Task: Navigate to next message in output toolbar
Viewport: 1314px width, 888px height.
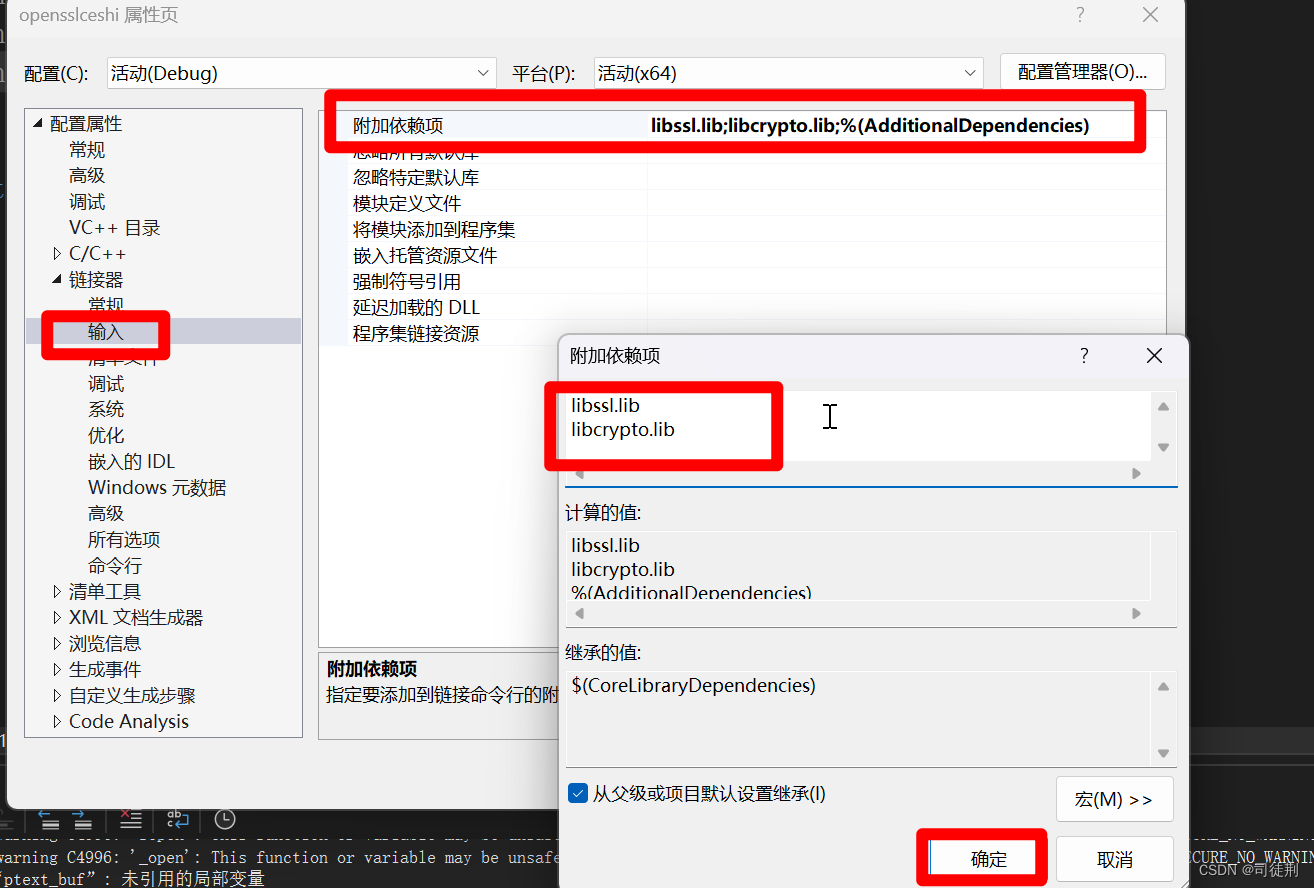Action: click(82, 820)
